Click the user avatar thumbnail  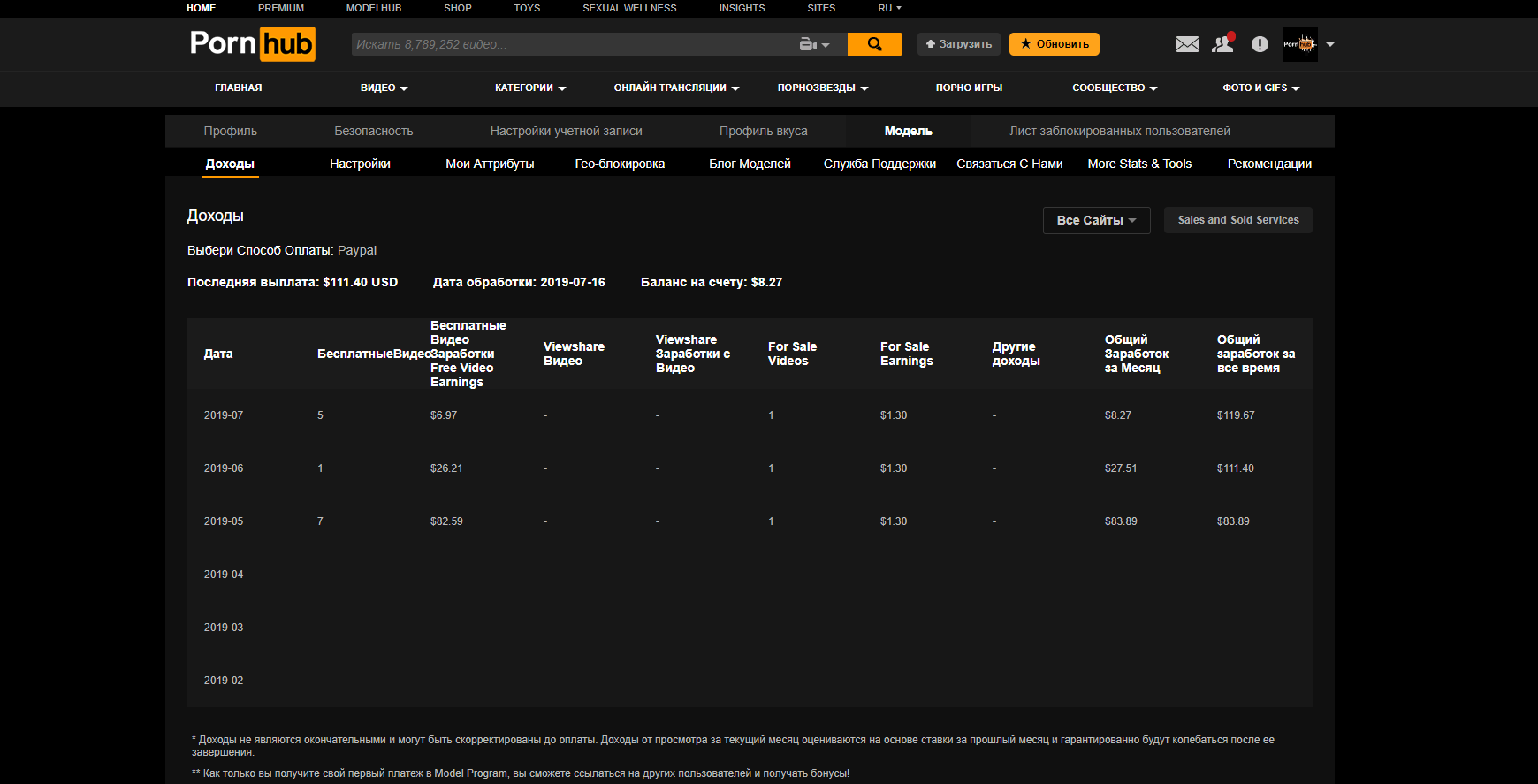point(1299,44)
